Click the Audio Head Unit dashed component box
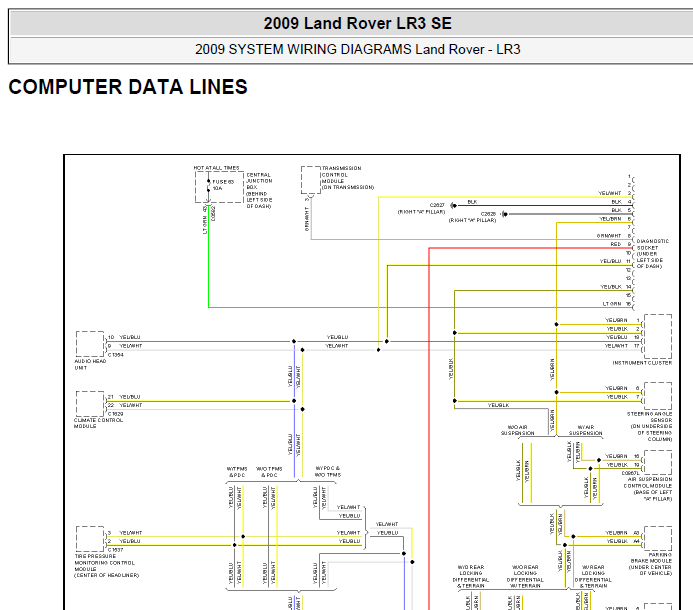 [x=90, y=343]
